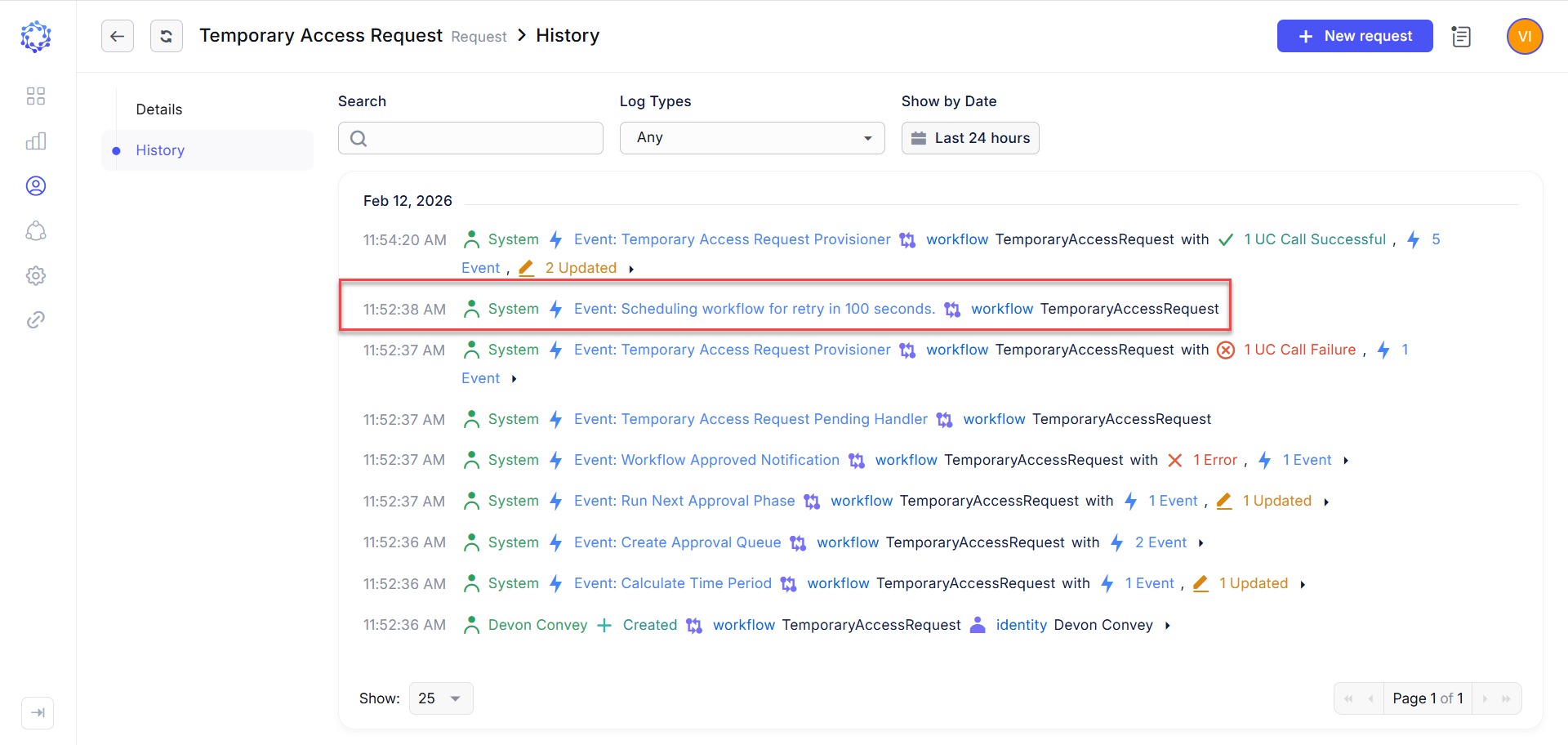The width and height of the screenshot is (1568, 745).
Task: Open the dashboard grid icon in sidebar
Action: (36, 96)
